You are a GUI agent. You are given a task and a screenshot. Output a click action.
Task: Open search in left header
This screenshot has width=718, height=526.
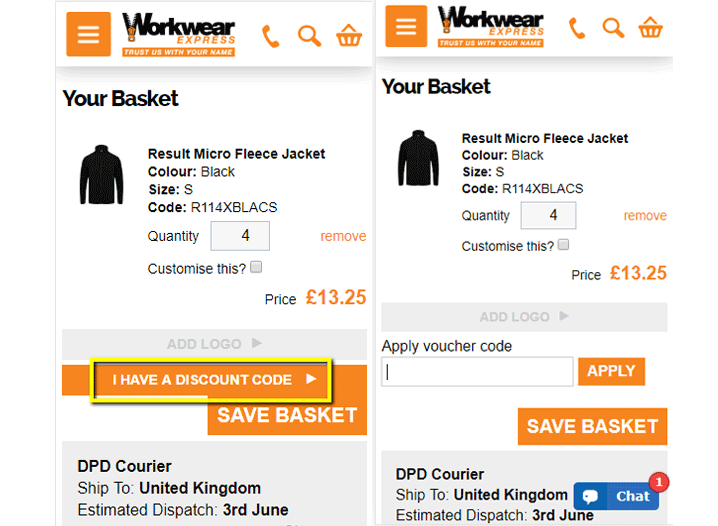coord(310,36)
